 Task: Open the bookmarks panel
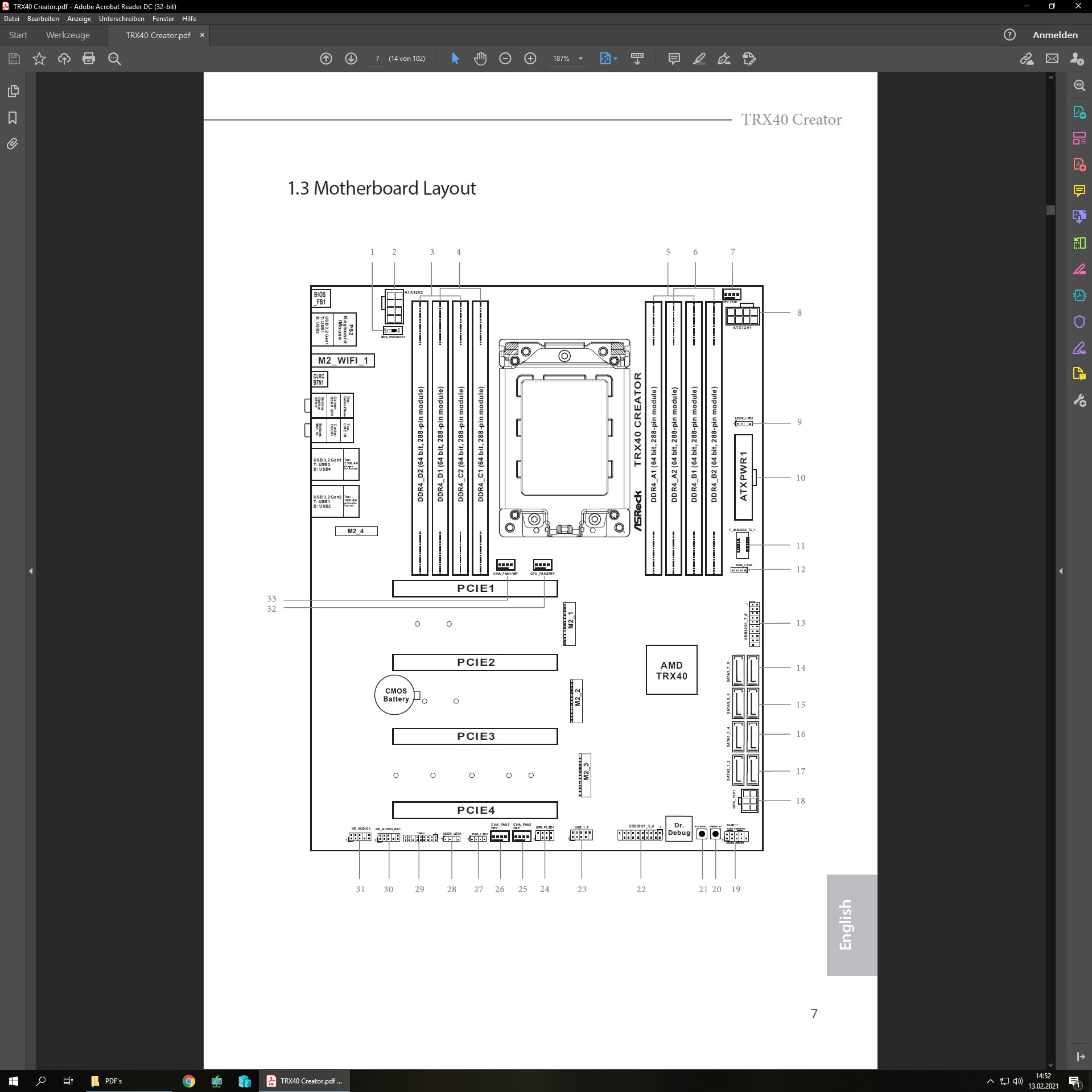pyautogui.click(x=13, y=118)
